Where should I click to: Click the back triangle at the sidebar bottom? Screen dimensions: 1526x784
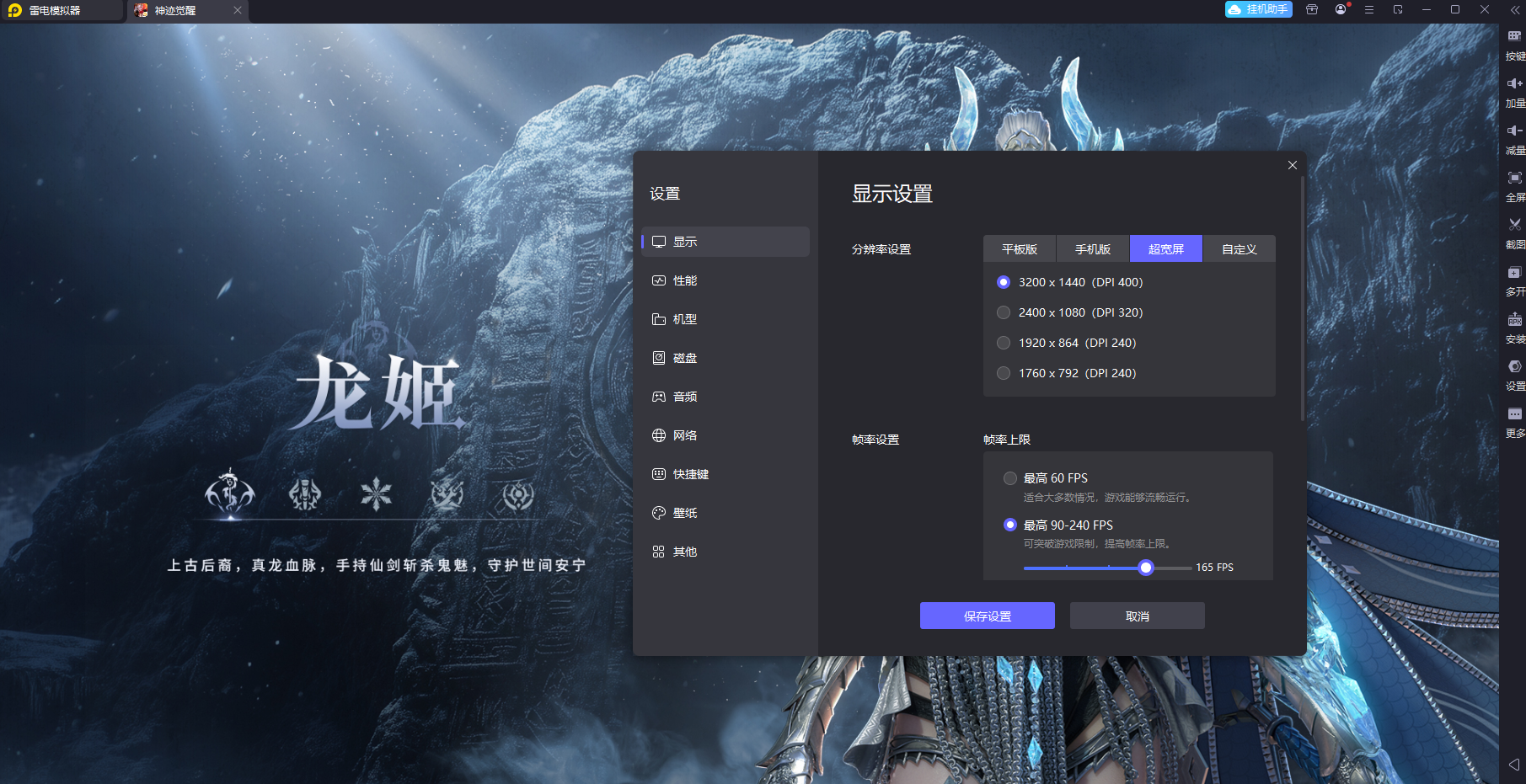[1514, 765]
